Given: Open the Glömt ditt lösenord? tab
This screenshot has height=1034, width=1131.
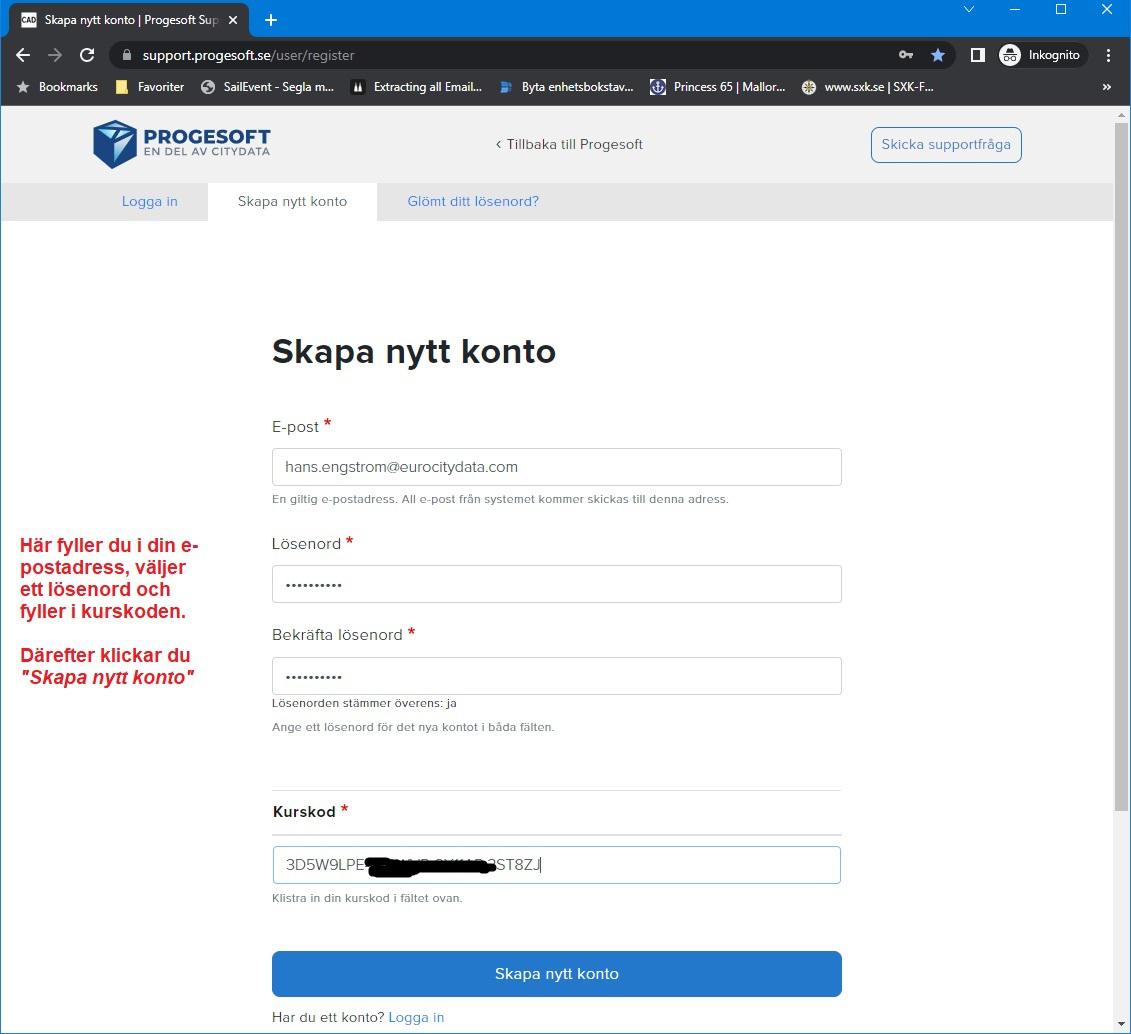Looking at the screenshot, I should (x=473, y=201).
